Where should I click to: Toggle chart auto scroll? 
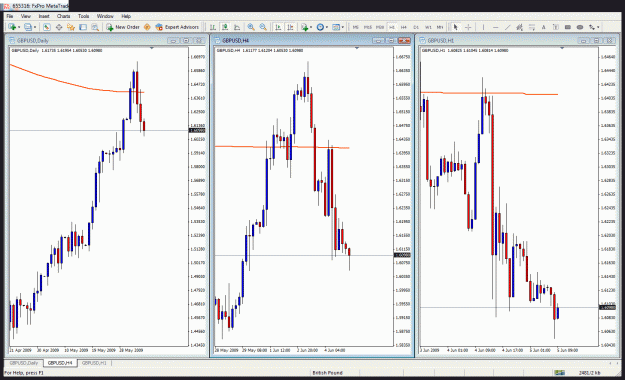(x=278, y=27)
